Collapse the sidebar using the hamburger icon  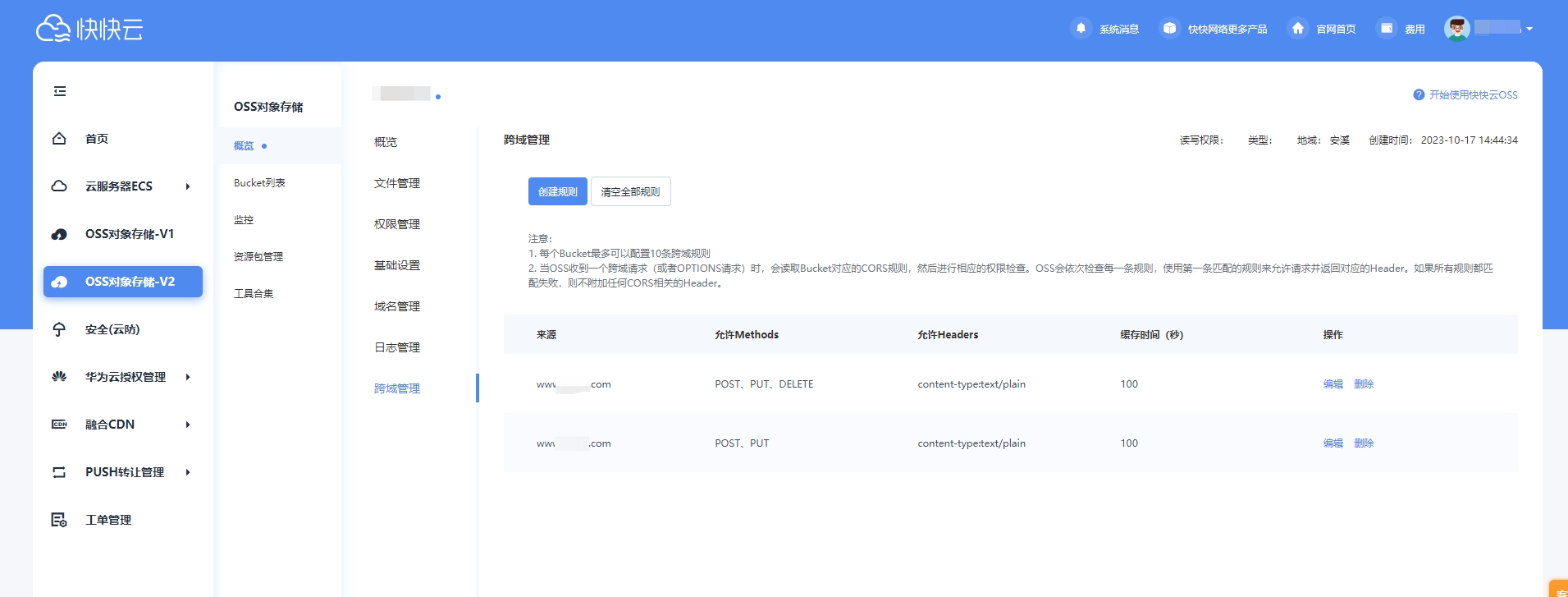[60, 91]
